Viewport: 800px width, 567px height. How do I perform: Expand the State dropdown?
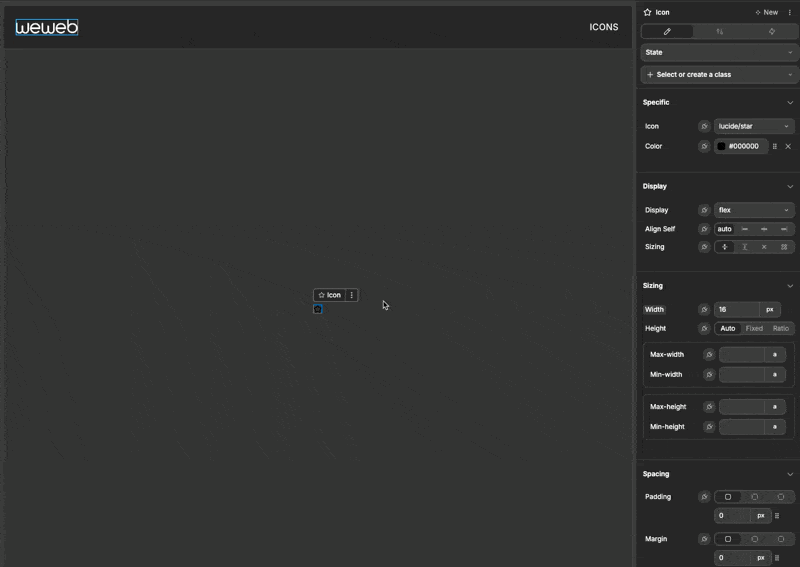(718, 52)
